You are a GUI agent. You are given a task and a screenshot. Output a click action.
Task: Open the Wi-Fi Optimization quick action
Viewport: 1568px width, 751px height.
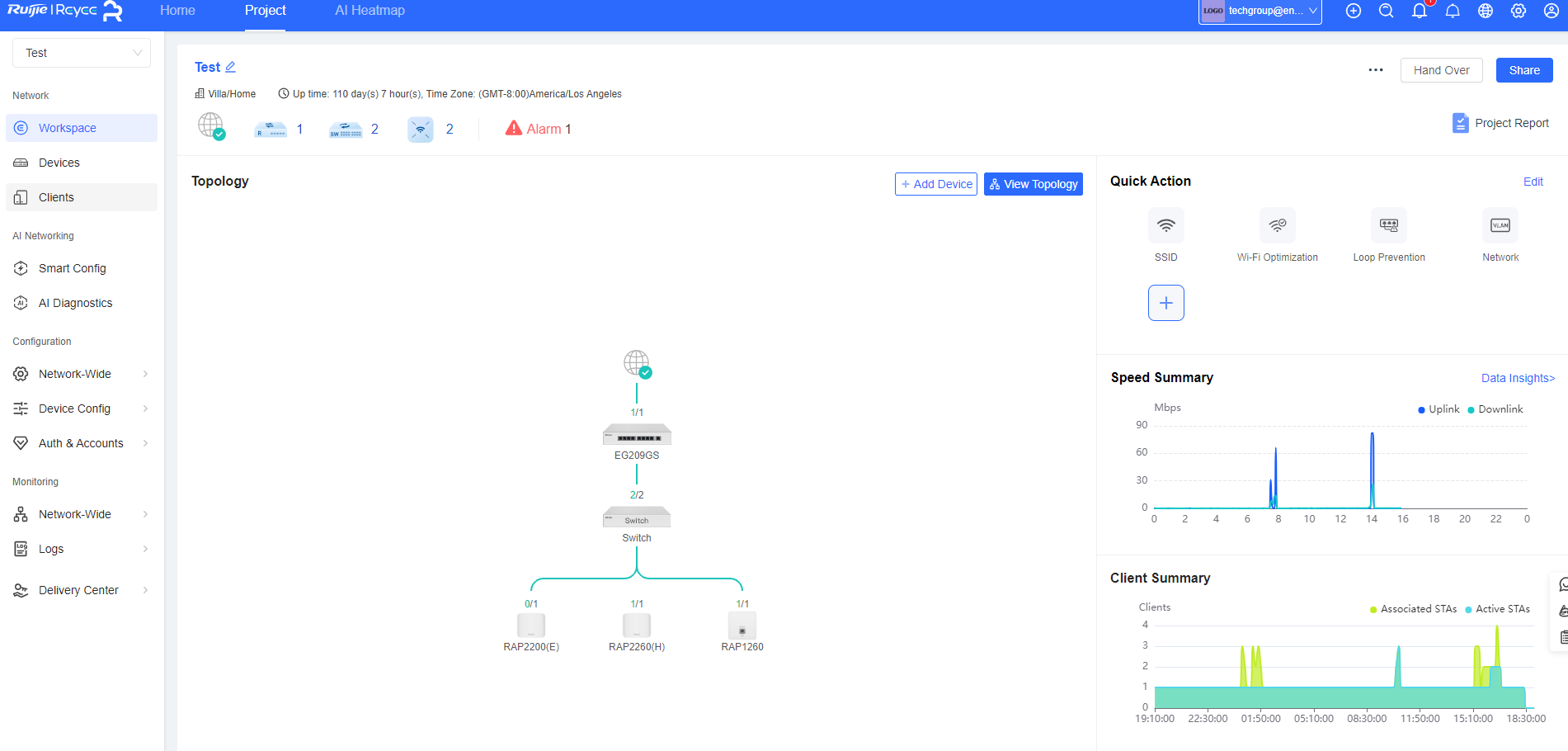point(1277,235)
